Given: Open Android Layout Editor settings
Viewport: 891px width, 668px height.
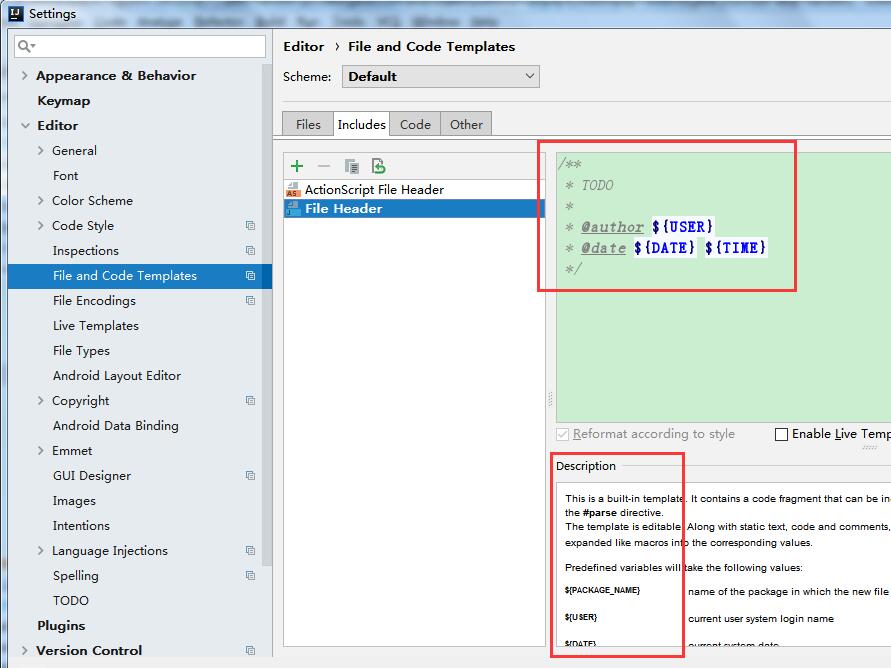Looking at the screenshot, I should pos(117,375).
